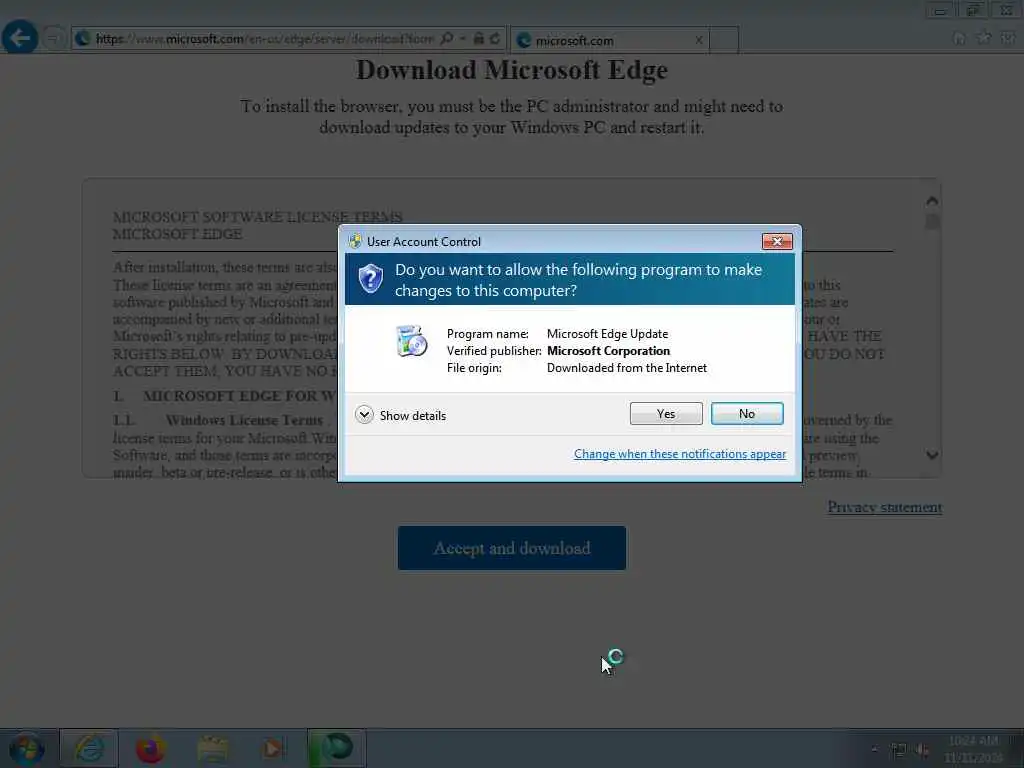This screenshot has height=768, width=1024.
Task: Close the microsoft.com tab
Action: tap(699, 40)
